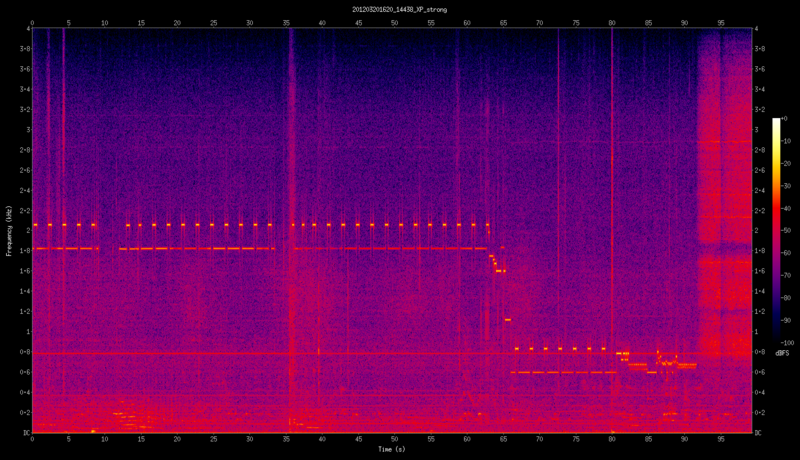Click the "-70" colorbar tick label
Screen dimensions: 800x460
(785, 275)
